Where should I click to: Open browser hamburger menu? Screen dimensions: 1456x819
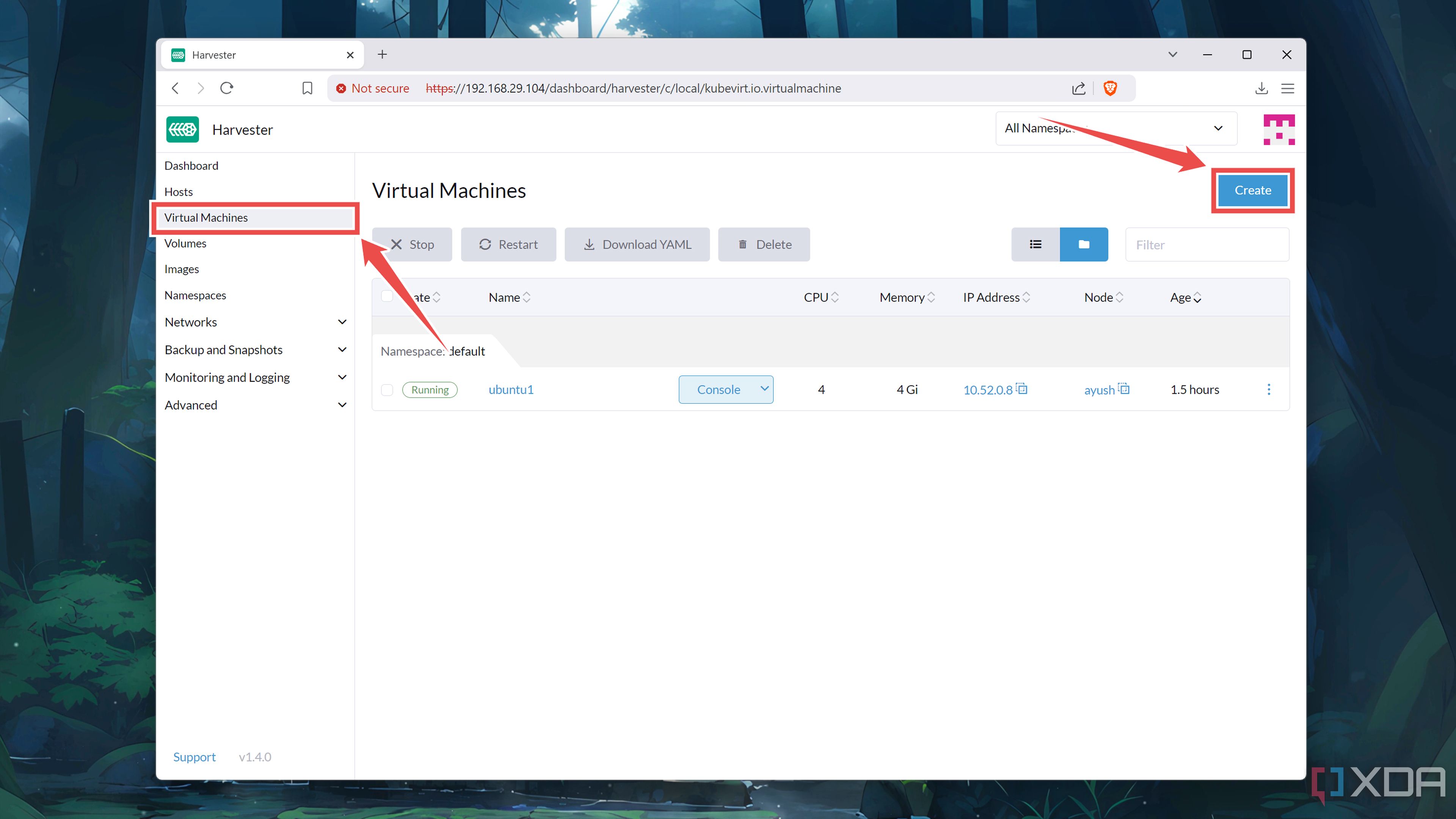(1288, 88)
